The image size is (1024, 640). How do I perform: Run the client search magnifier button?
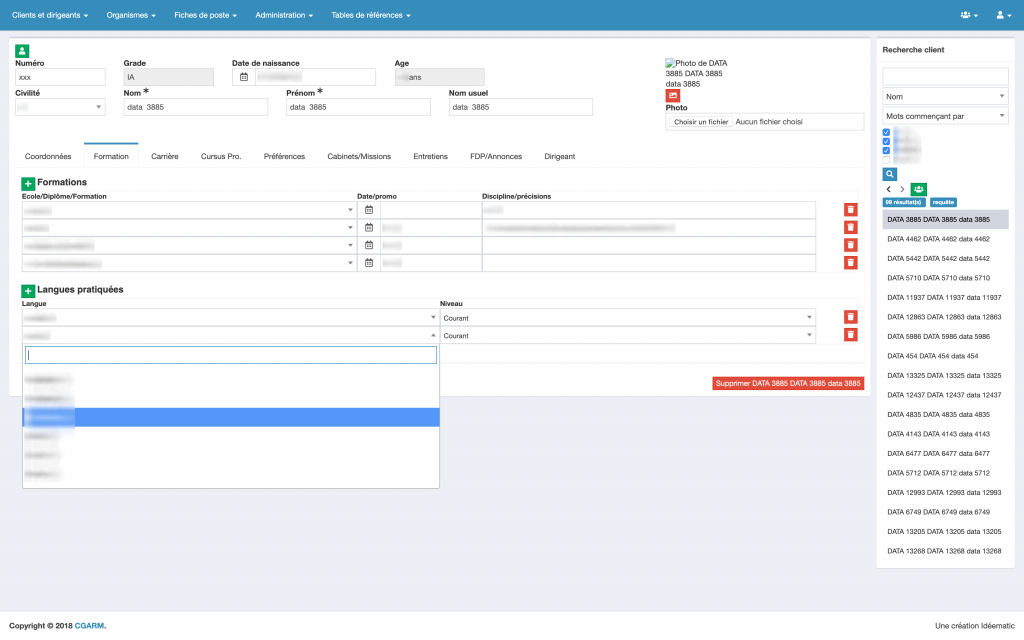click(x=889, y=174)
